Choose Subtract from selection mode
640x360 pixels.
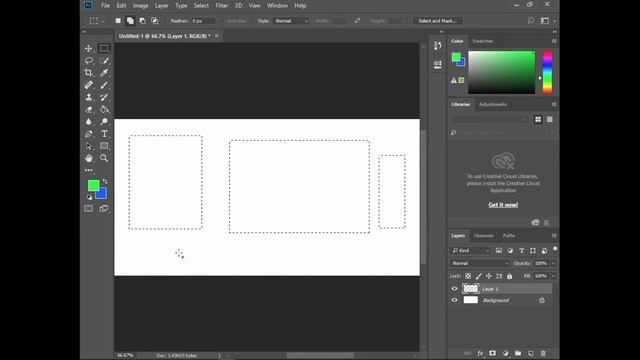click(x=142, y=20)
